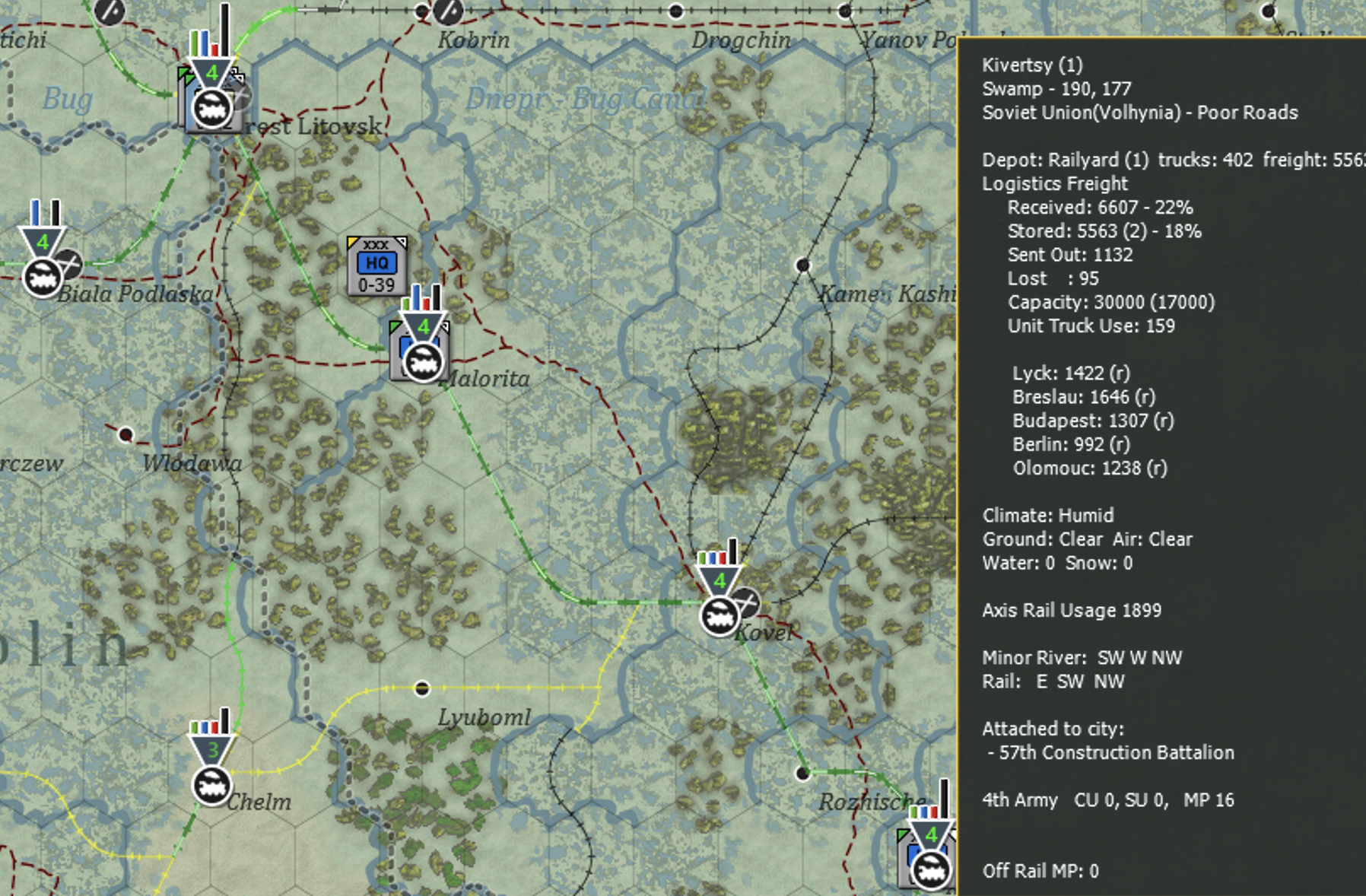Click the Soviet Union(Volhynia) - Poor Roads line
The height and width of the screenshot is (896, 1366).
click(1140, 113)
